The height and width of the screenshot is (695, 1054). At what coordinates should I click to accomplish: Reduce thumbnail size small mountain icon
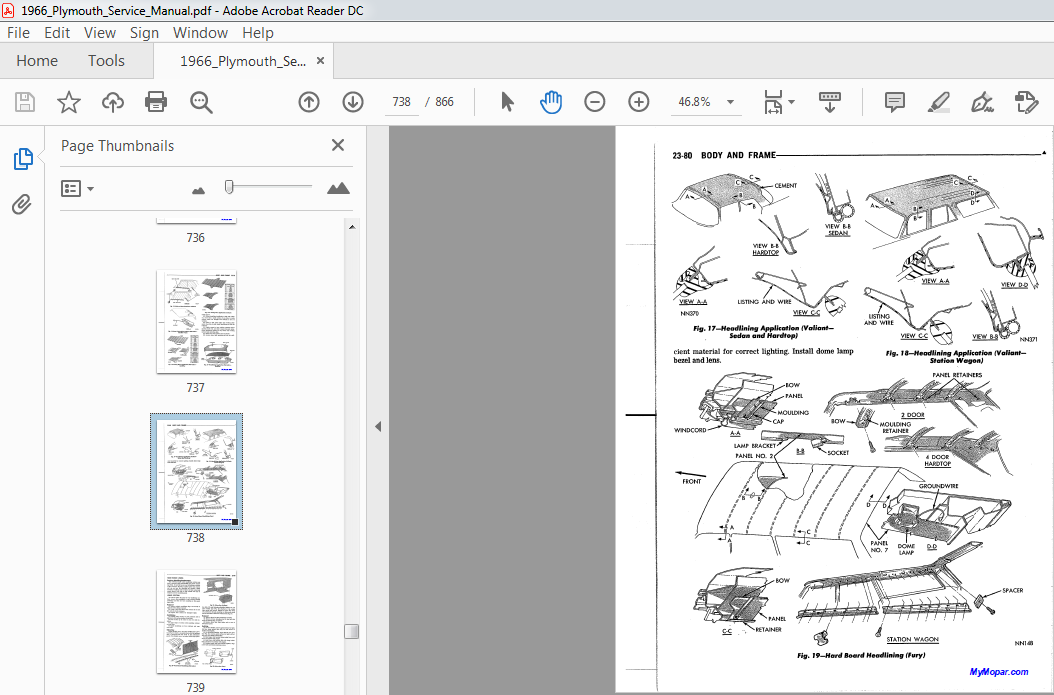click(198, 191)
